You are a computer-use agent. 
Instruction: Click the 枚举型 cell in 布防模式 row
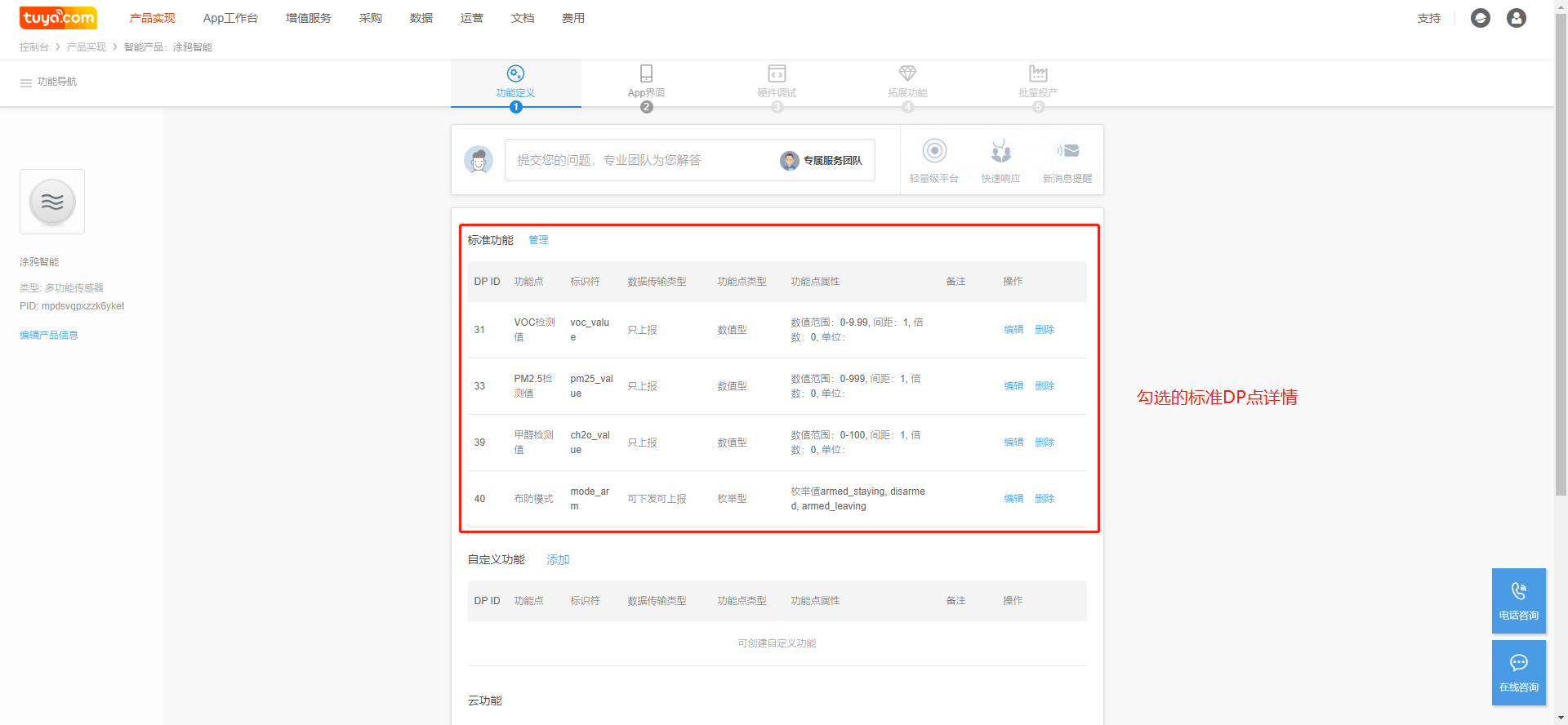[x=732, y=499]
